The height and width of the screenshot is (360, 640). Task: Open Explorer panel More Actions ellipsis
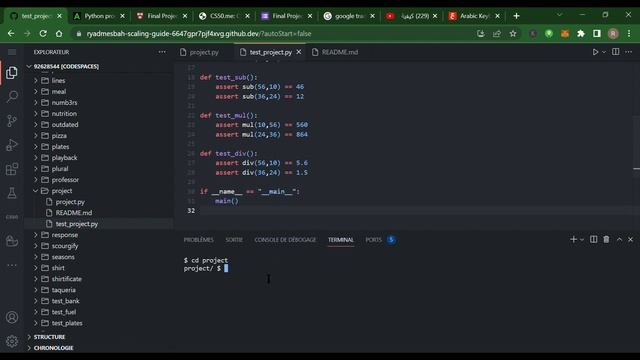[x=162, y=52]
